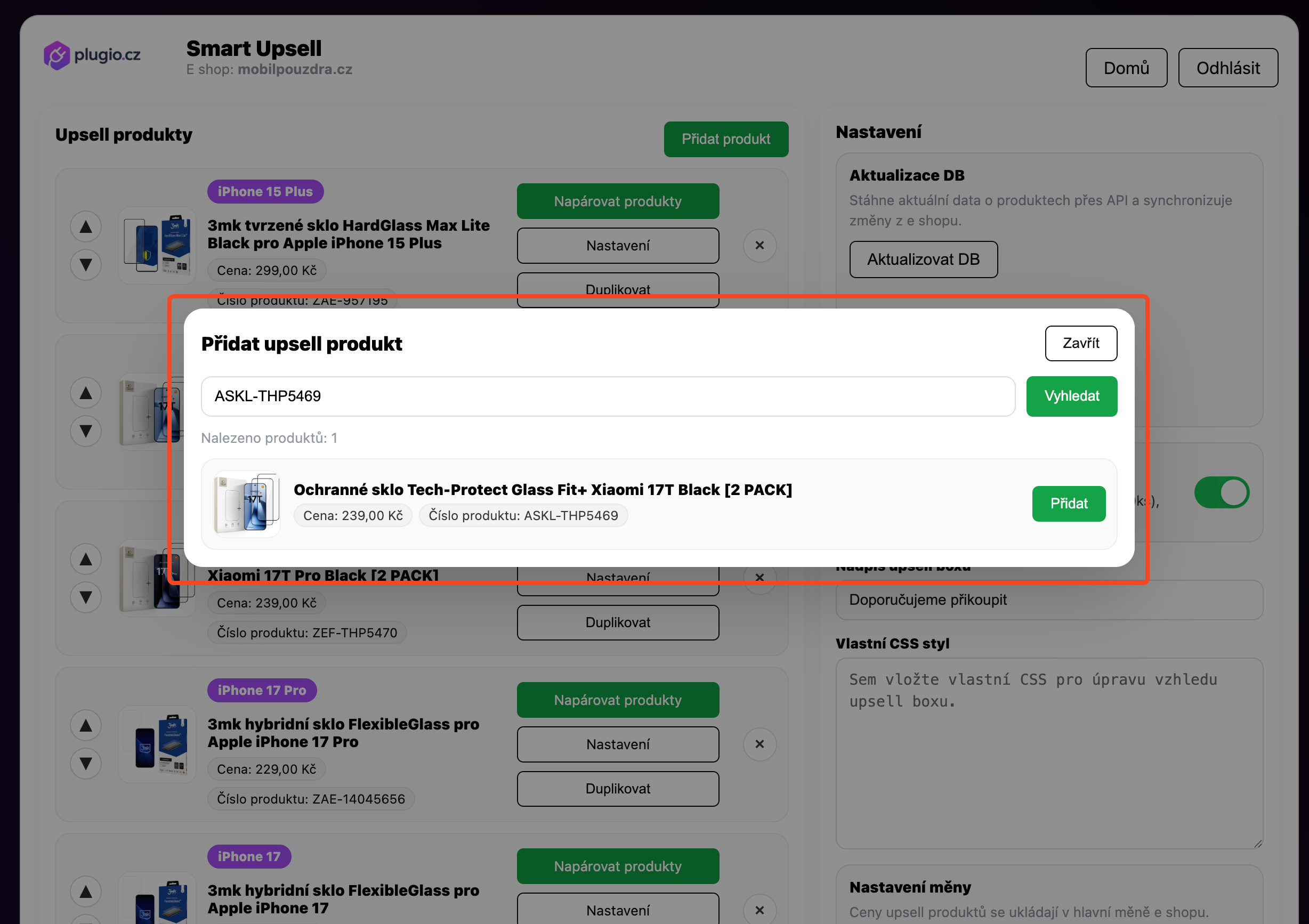Remove the iPhone 17 Pro upsell product
The width and height of the screenshot is (1309, 924).
pyautogui.click(x=759, y=744)
